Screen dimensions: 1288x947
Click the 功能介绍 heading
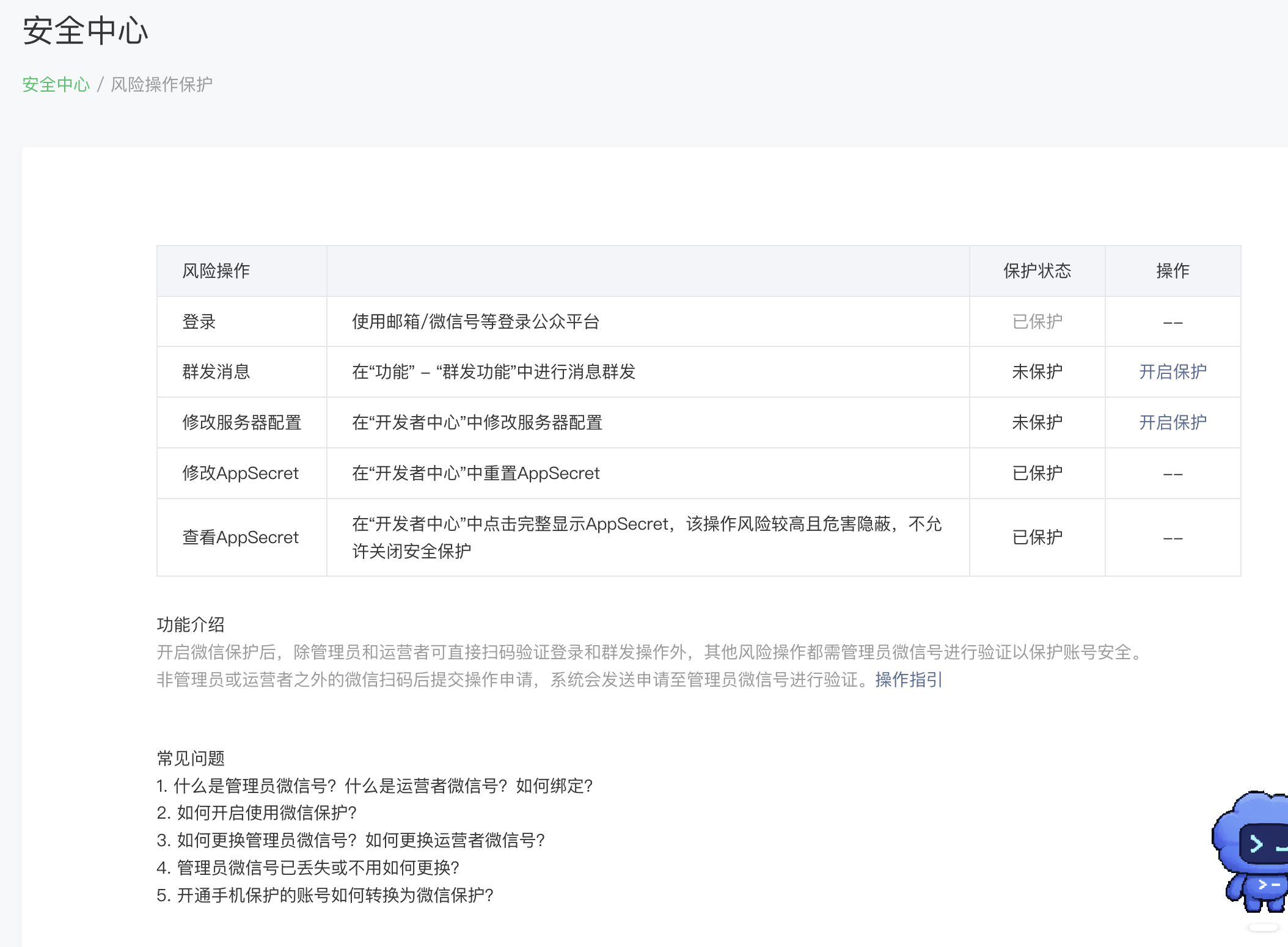tap(191, 624)
